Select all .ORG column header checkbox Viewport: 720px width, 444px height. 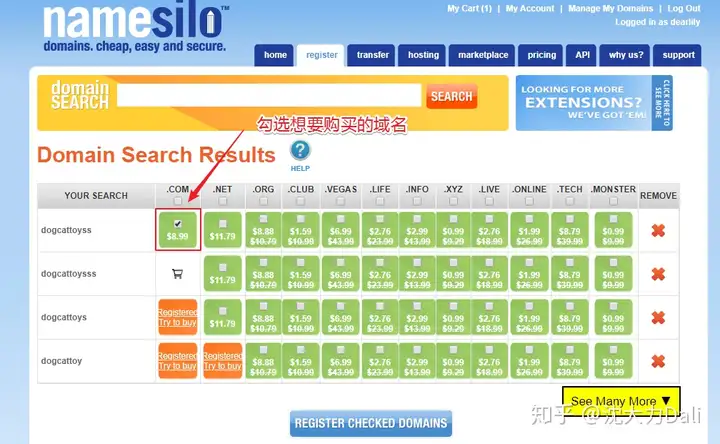(x=263, y=201)
